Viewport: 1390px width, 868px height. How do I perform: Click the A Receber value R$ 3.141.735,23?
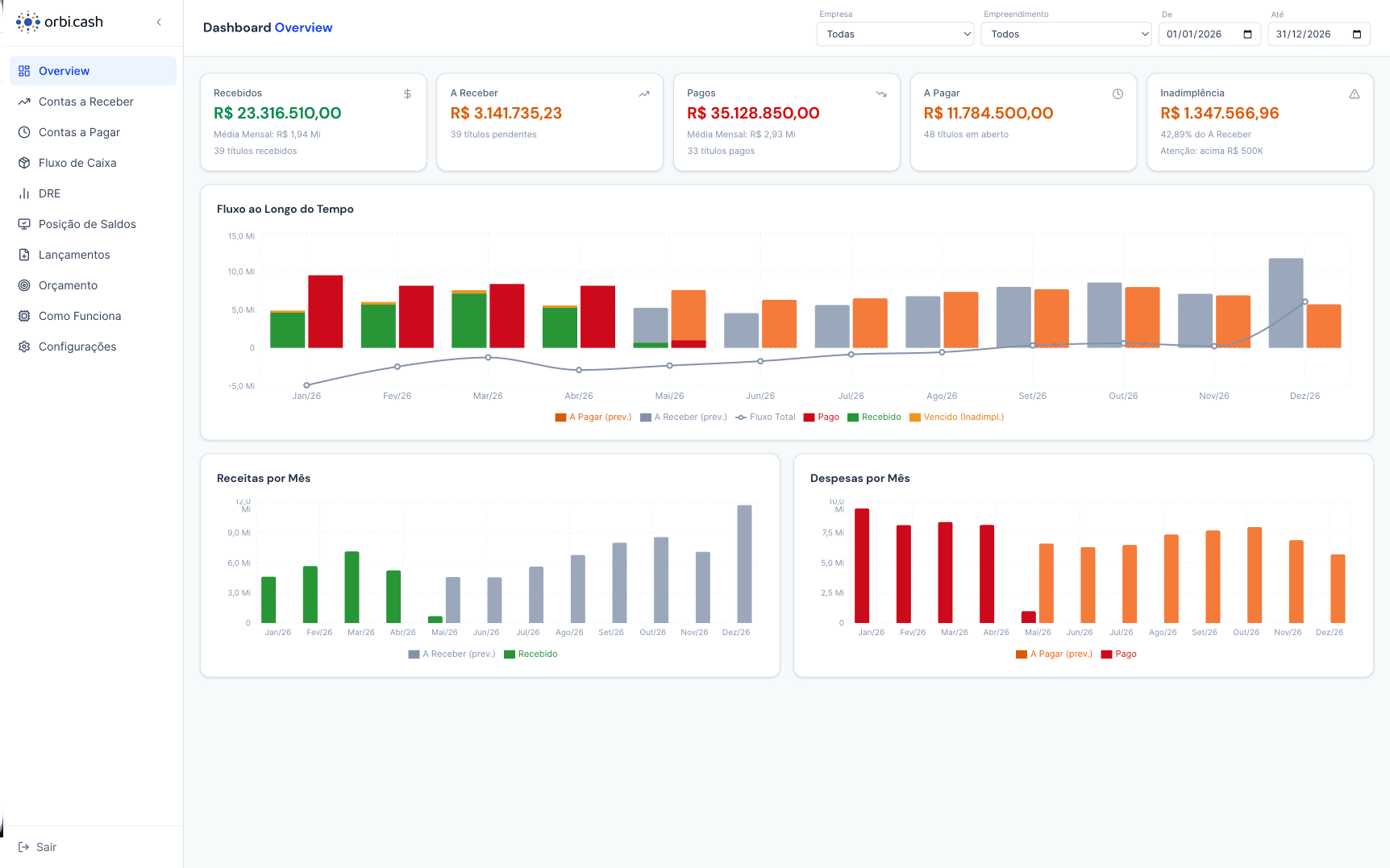pyautogui.click(x=506, y=114)
